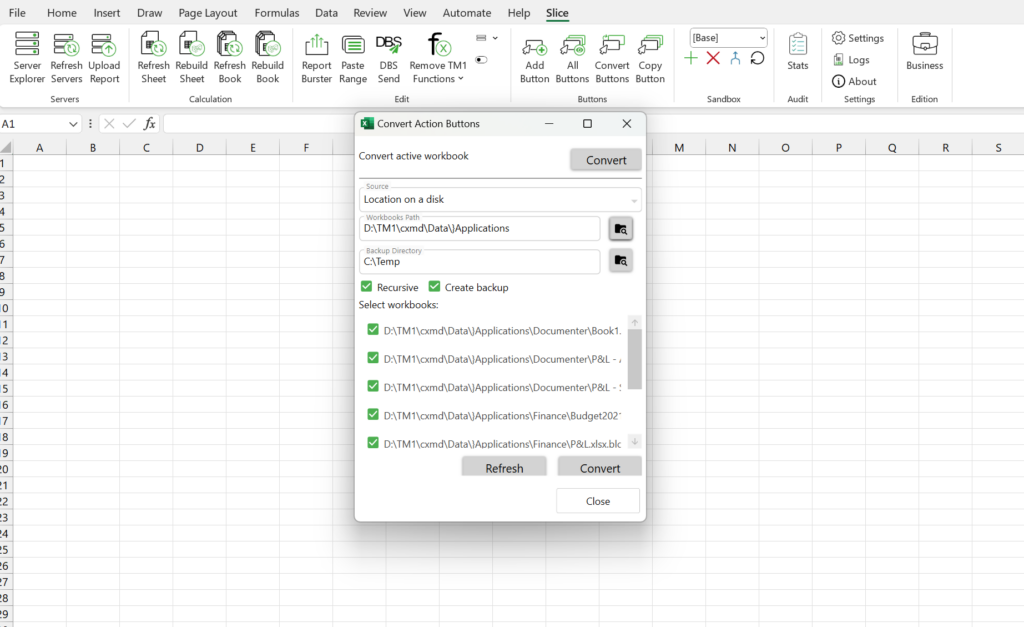
Task: Click Rebuild Sheet in Calculation group
Action: pyautogui.click(x=191, y=57)
